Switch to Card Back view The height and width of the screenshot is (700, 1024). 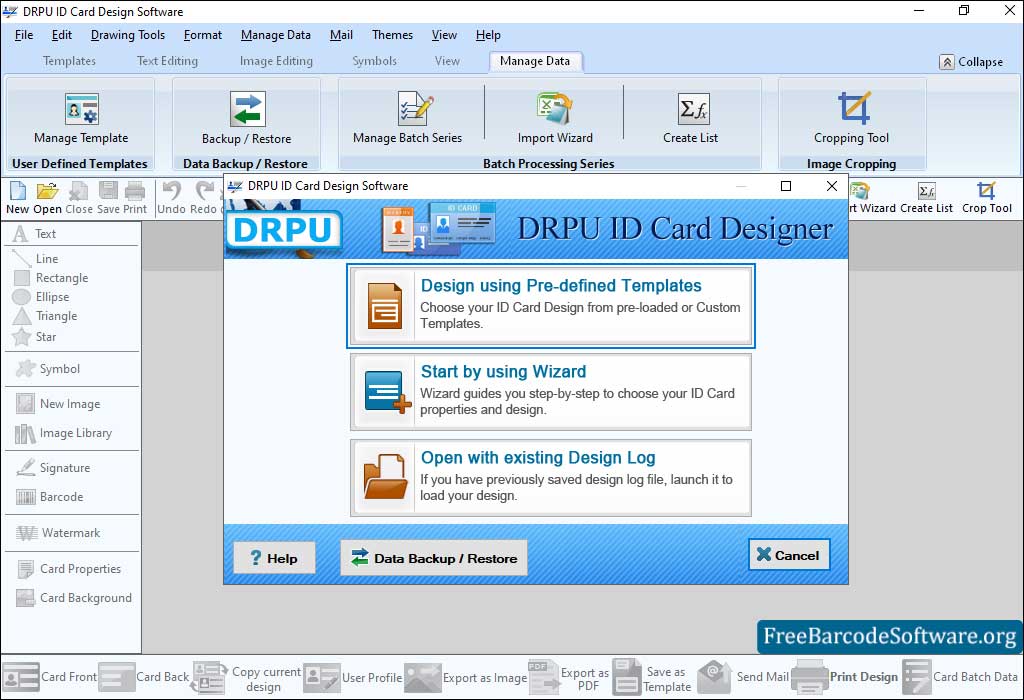pos(144,677)
